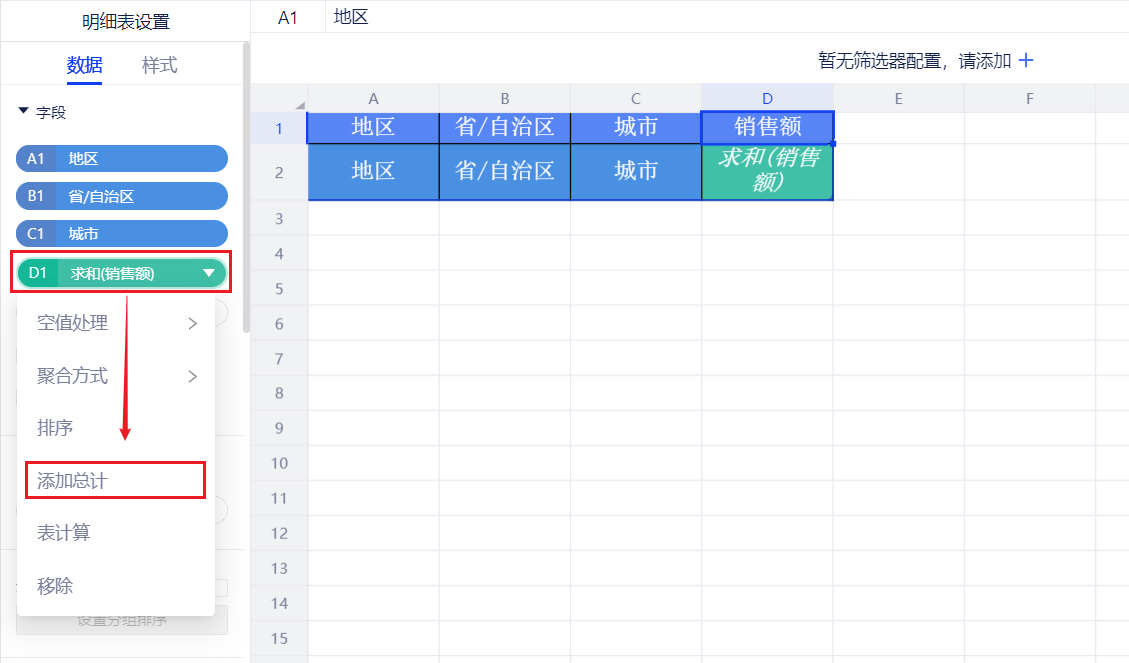Image resolution: width=1129 pixels, height=663 pixels.
Task: Click the green 求和(销售额) cell D2
Action: [767, 172]
